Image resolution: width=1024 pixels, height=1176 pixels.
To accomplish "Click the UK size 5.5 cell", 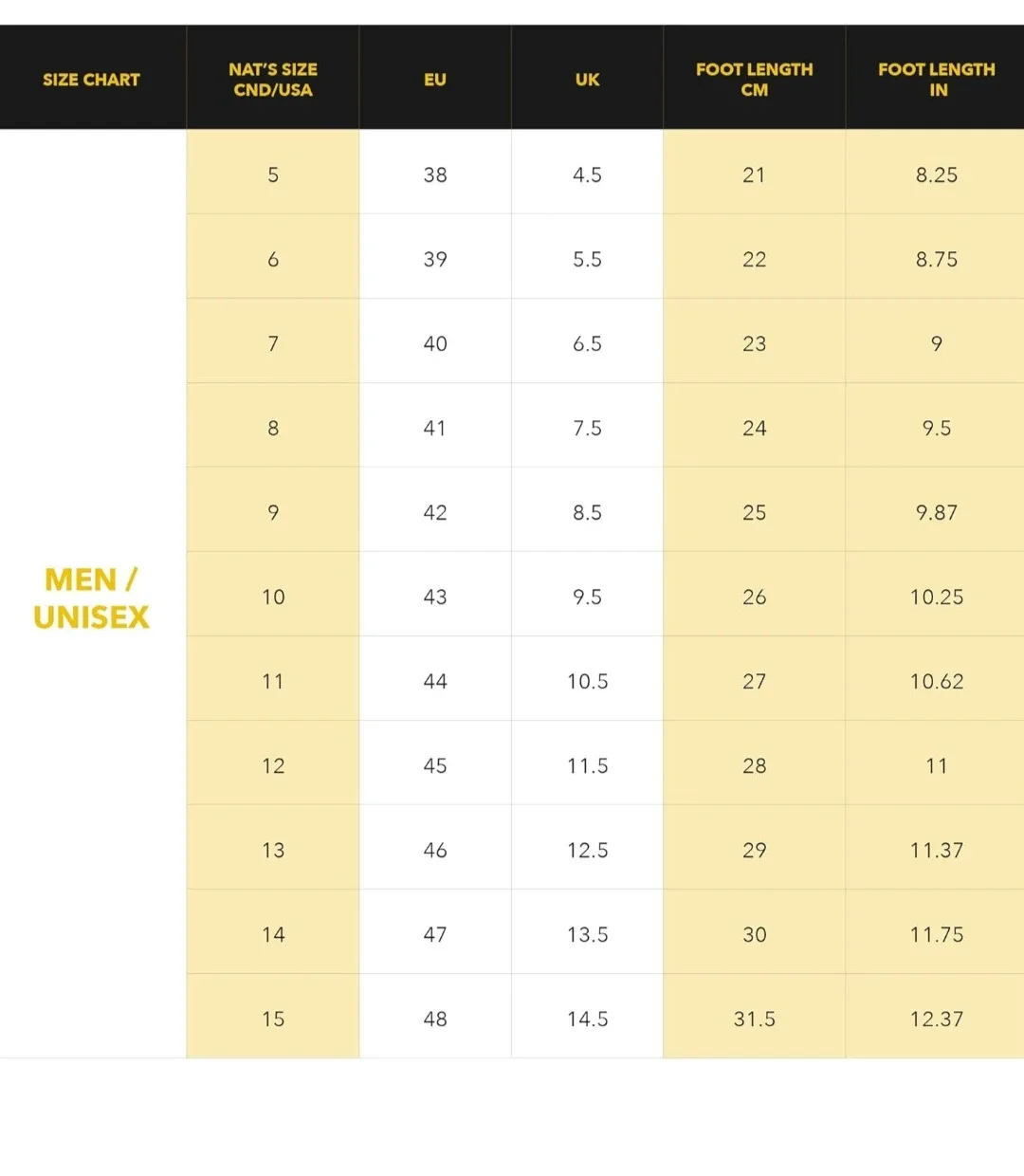I will tap(587, 259).
